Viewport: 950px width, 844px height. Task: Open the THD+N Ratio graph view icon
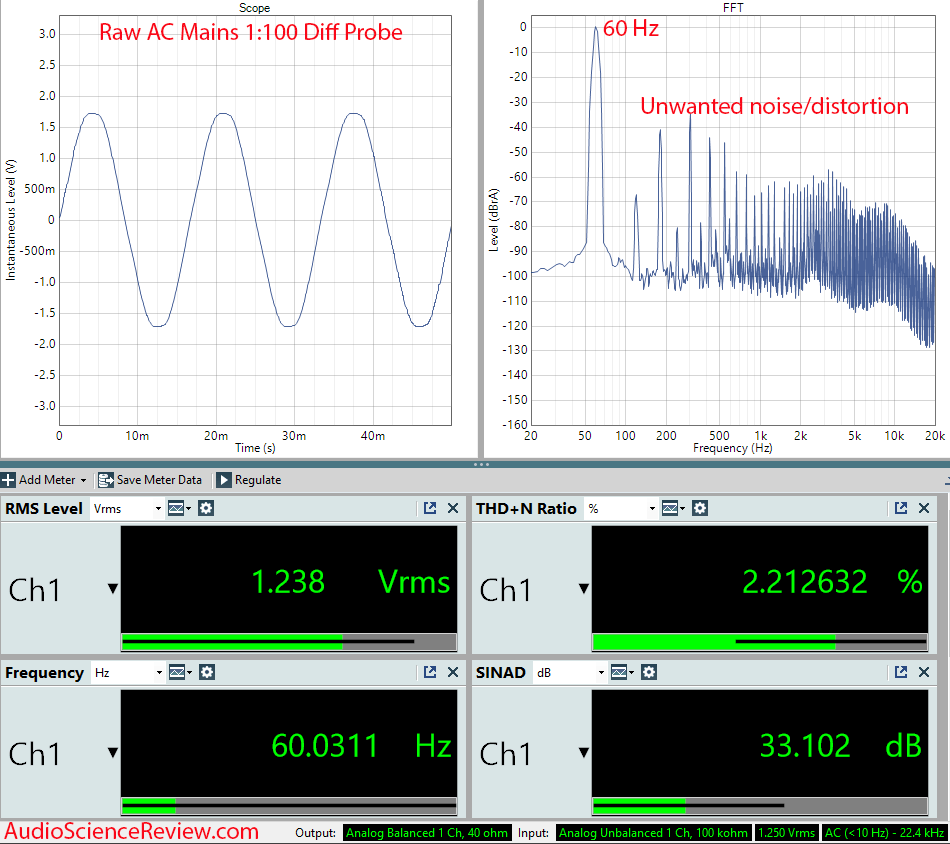[673, 508]
